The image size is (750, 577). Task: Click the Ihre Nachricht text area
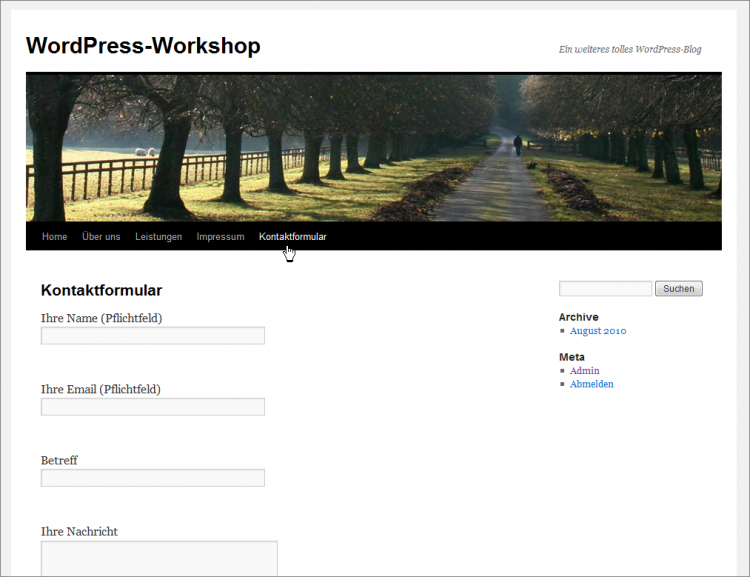coord(158,558)
